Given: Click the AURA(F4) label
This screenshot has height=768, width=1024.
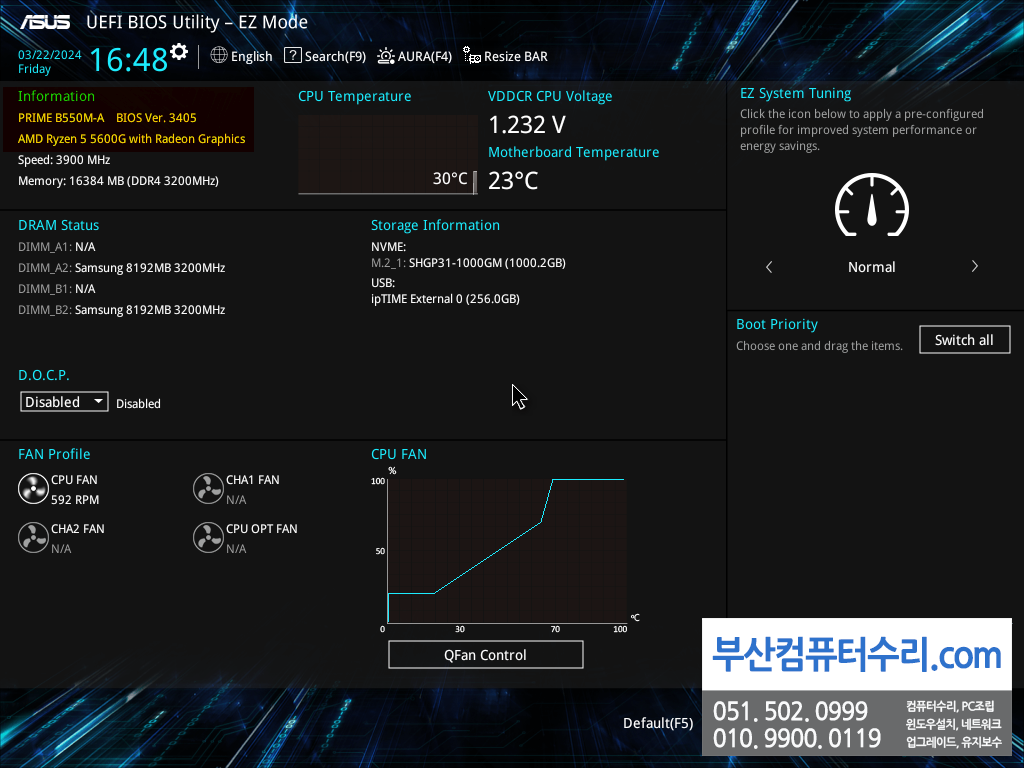Looking at the screenshot, I should [x=424, y=57].
